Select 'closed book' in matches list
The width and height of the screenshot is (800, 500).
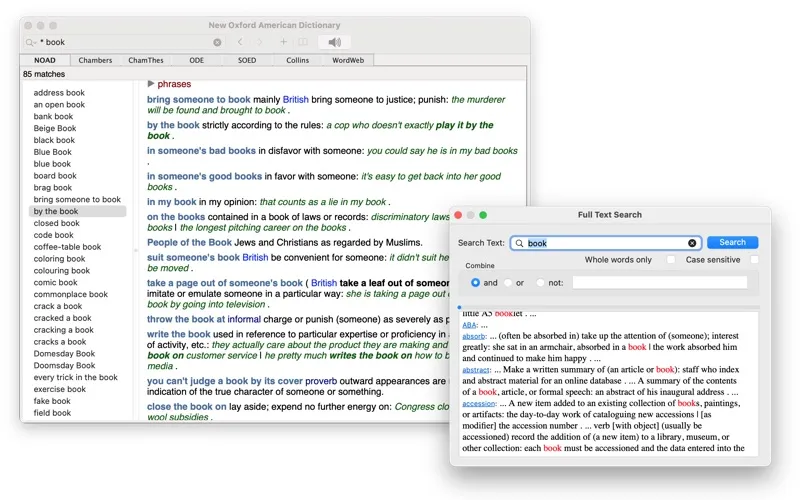[x=56, y=223]
